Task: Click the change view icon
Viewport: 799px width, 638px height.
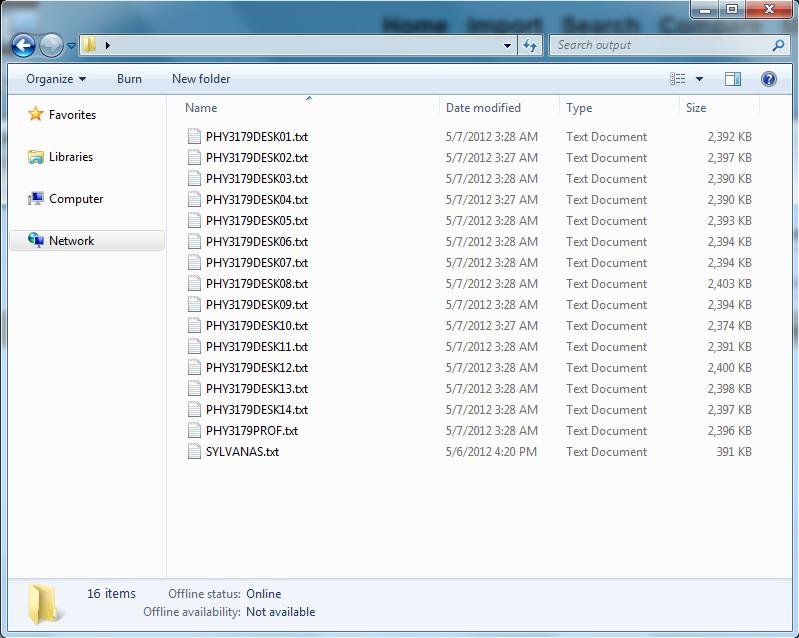Action: click(x=677, y=79)
